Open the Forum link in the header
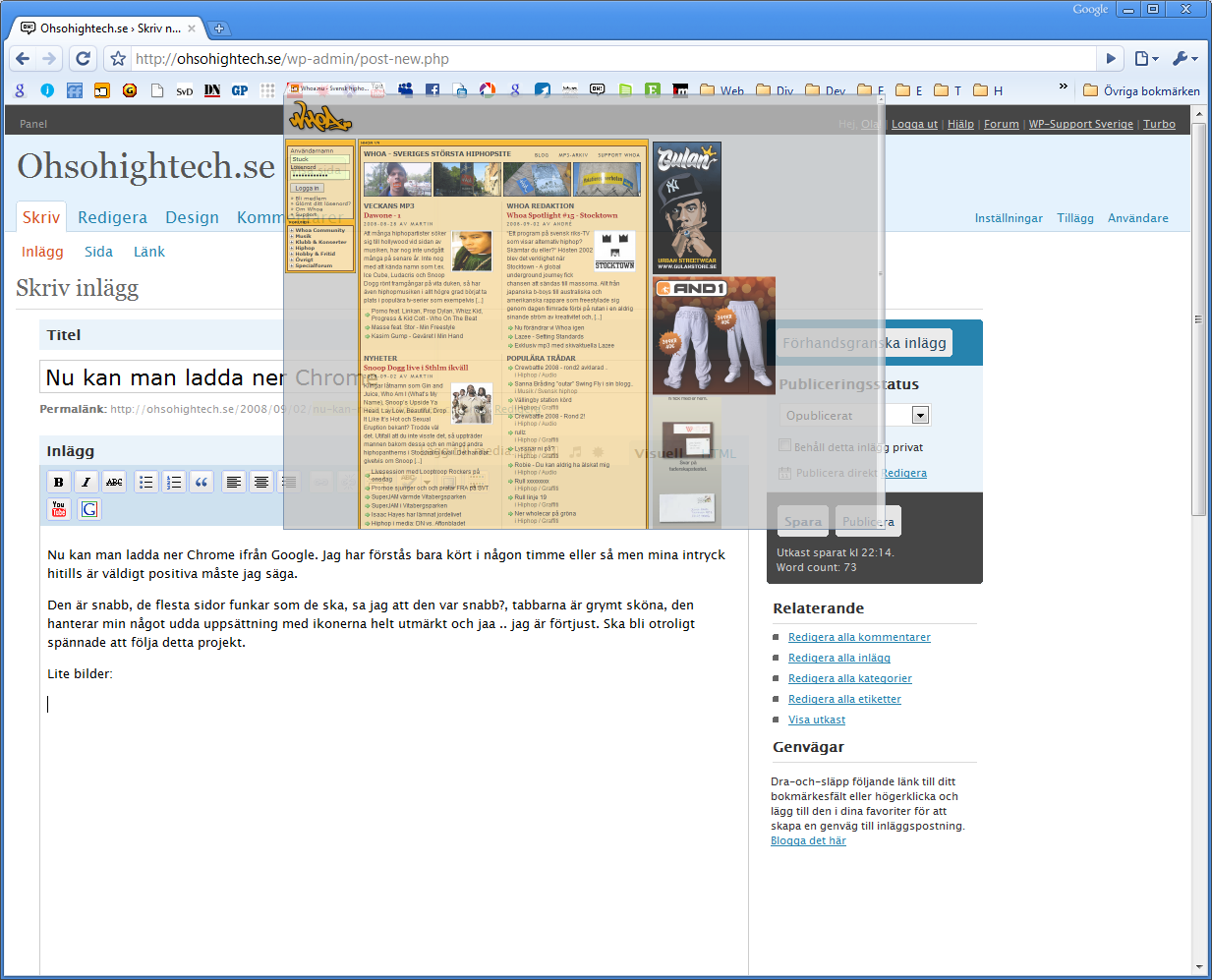This screenshot has height=980, width=1212. [x=1002, y=124]
